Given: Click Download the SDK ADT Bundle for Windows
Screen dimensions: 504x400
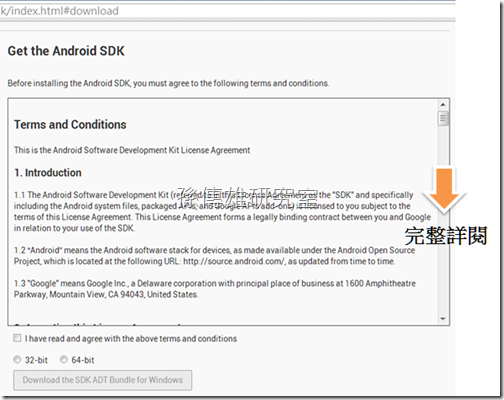Looking at the screenshot, I should pyautogui.click(x=103, y=380).
